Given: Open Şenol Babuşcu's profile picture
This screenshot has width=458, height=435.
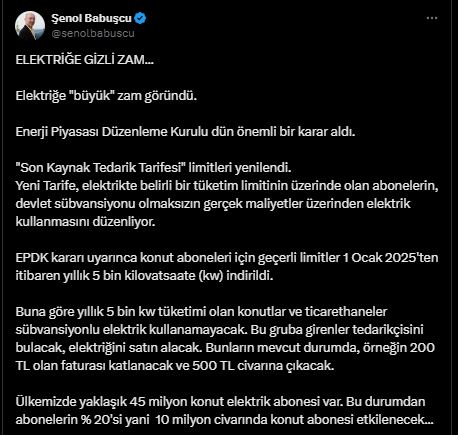Looking at the screenshot, I should [30, 26].
